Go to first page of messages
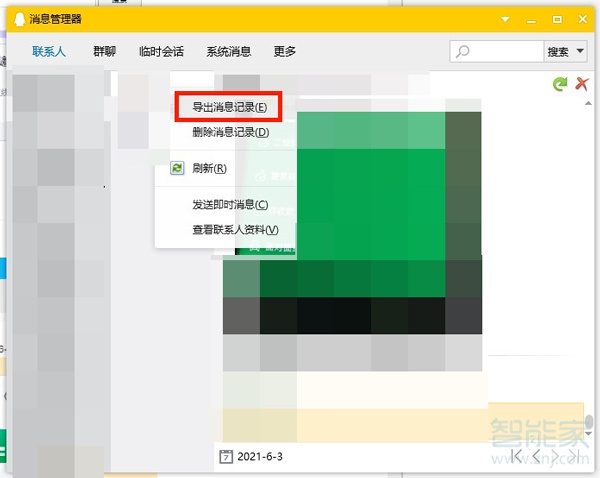 [517, 456]
